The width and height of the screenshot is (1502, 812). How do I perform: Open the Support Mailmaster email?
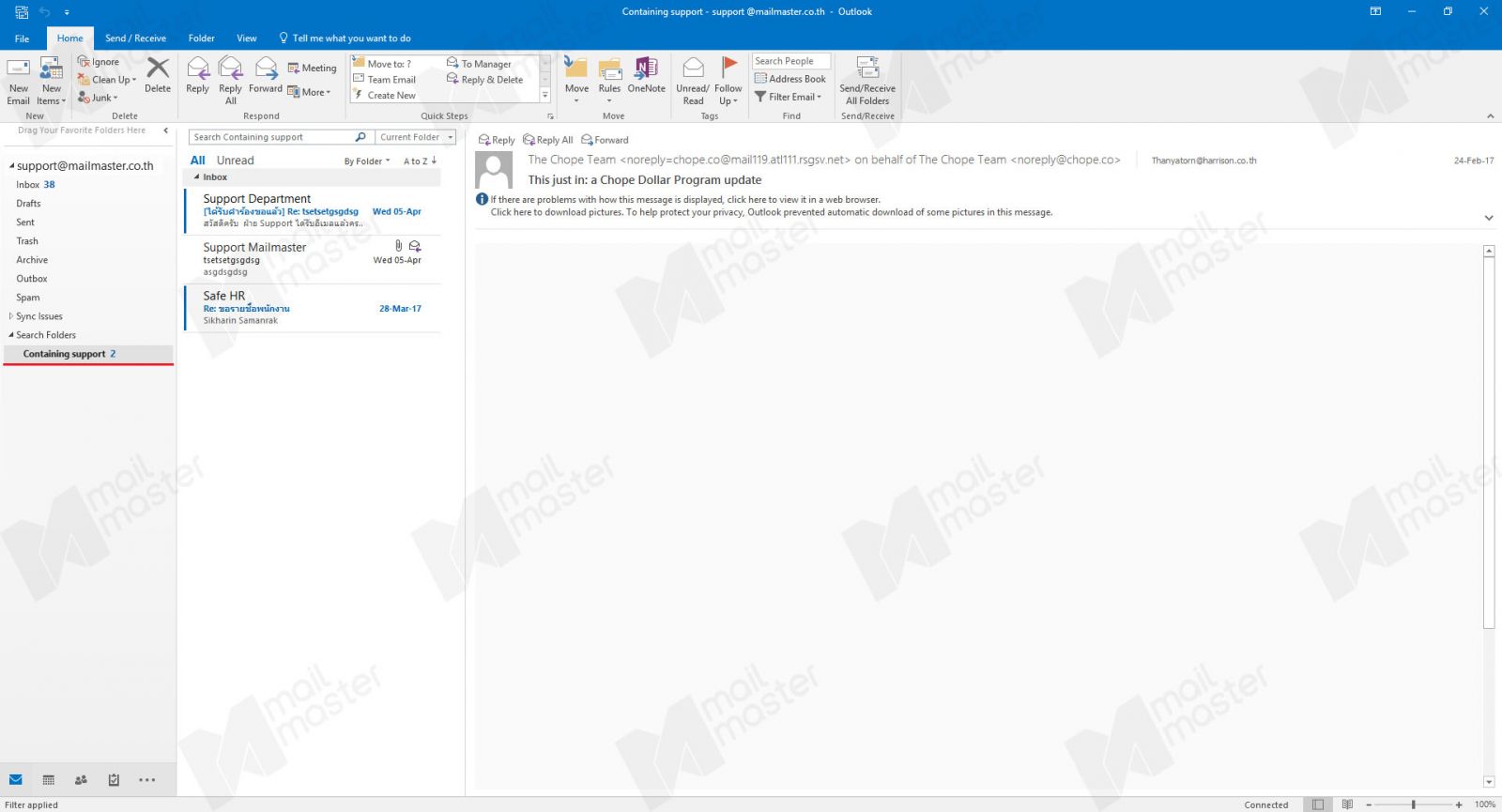[313, 259]
